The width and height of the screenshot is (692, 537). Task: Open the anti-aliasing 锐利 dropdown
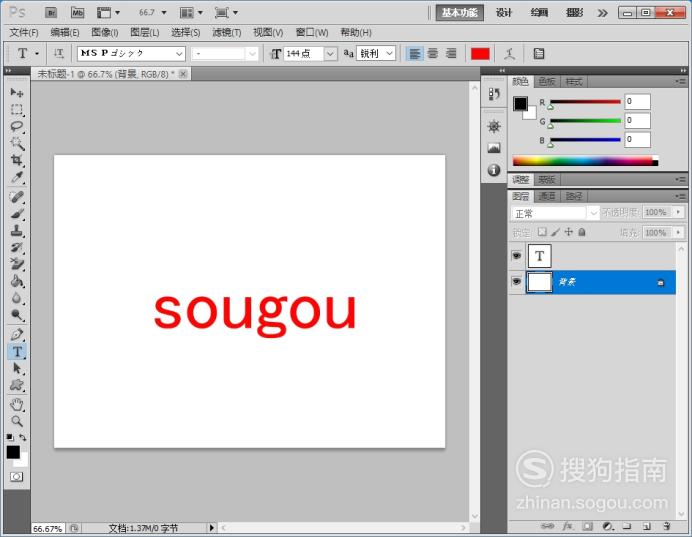tap(389, 54)
